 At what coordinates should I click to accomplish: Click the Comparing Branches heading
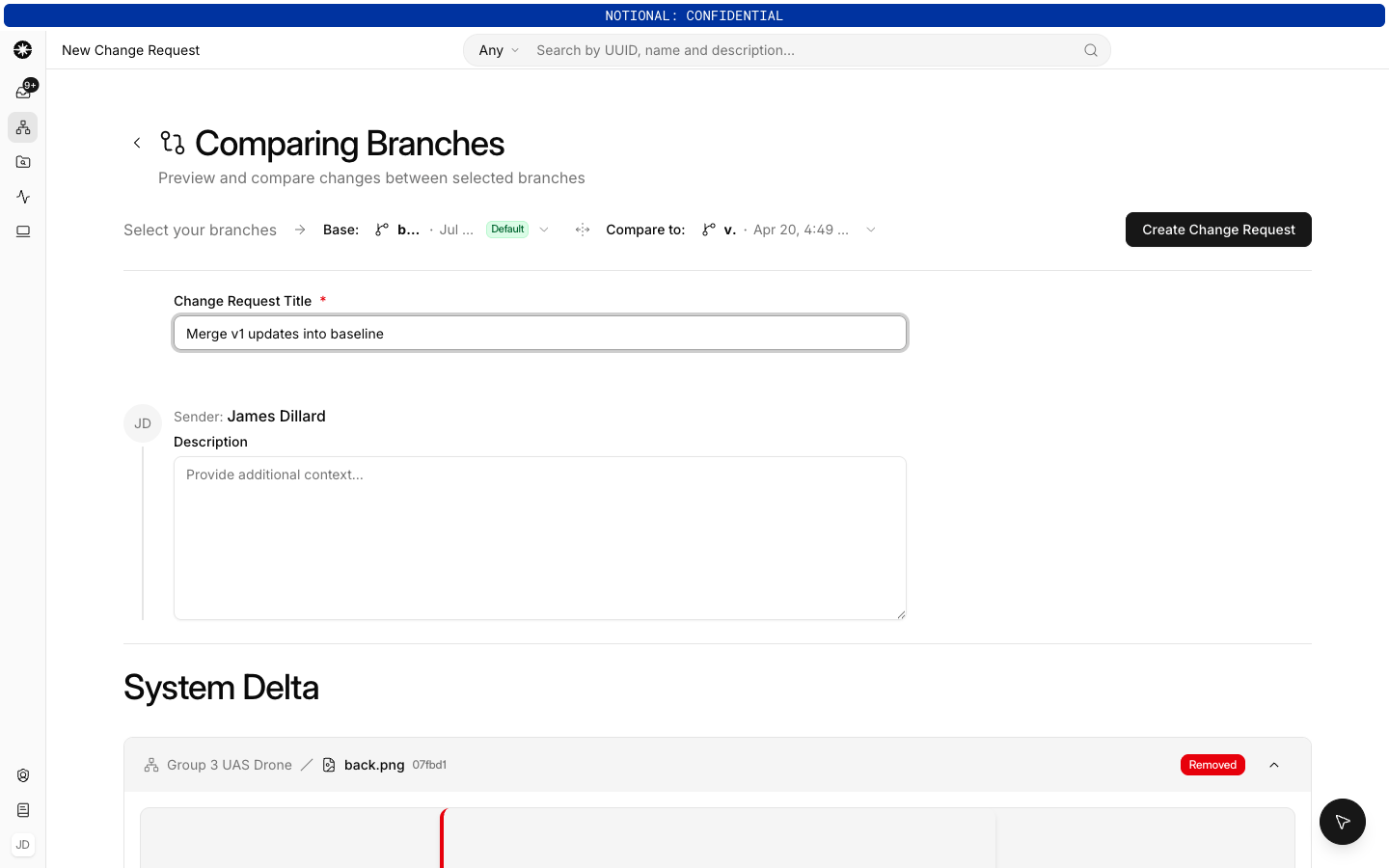point(349,144)
